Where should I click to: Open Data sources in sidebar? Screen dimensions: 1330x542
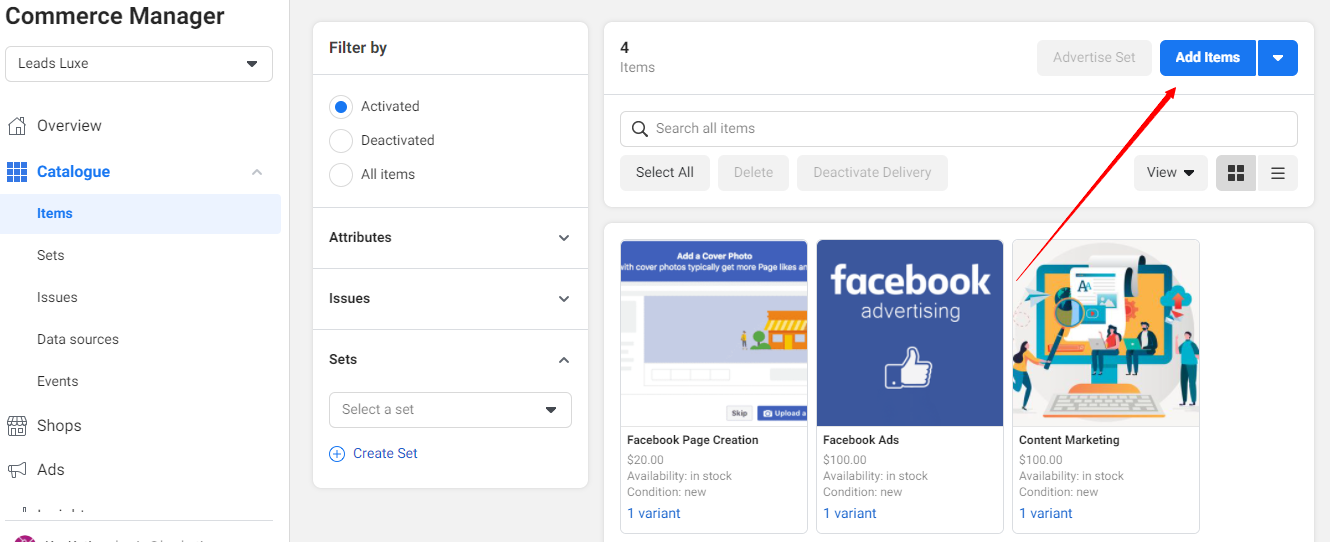click(x=78, y=340)
